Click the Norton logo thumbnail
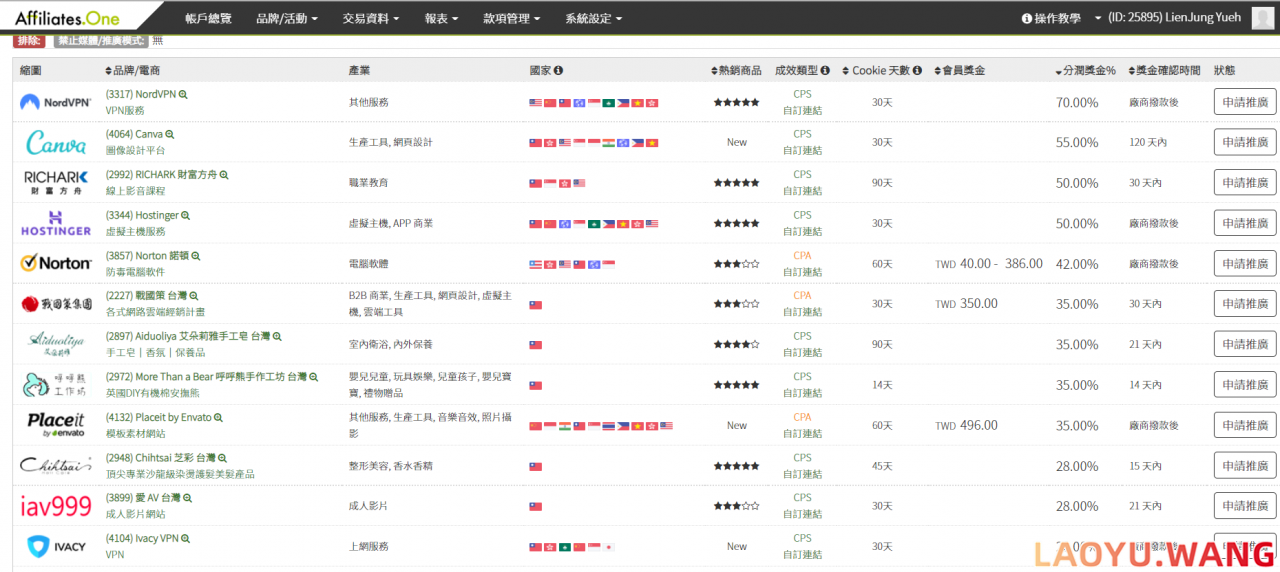Screen dimensions: 1280x572 (56, 263)
